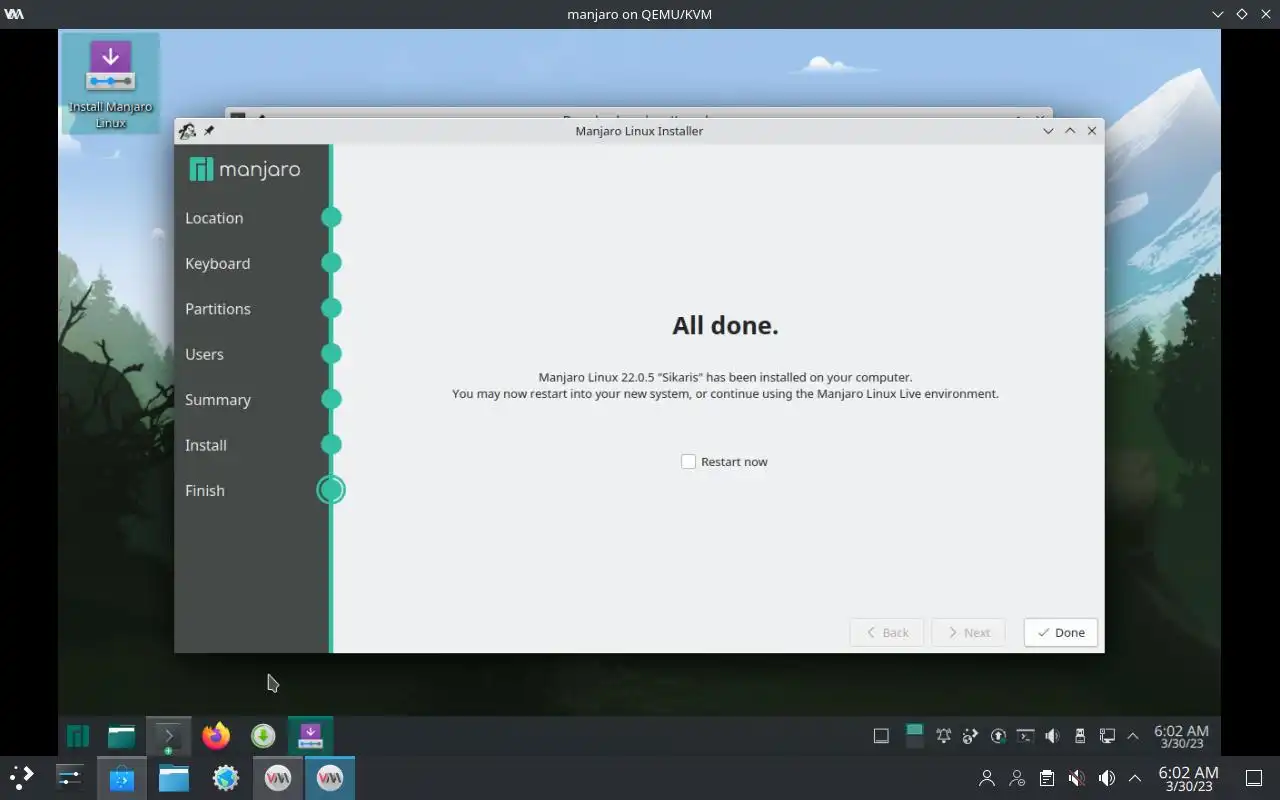Expand hidden icons in host system tray

(1135, 778)
